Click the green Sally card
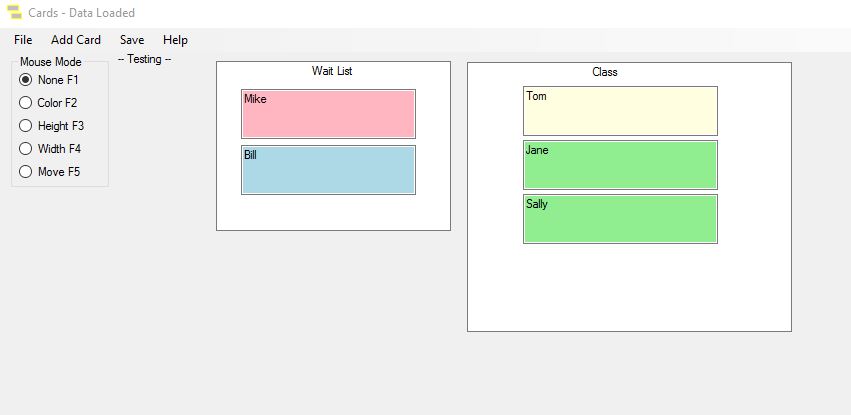The image size is (851, 415). tap(620, 220)
